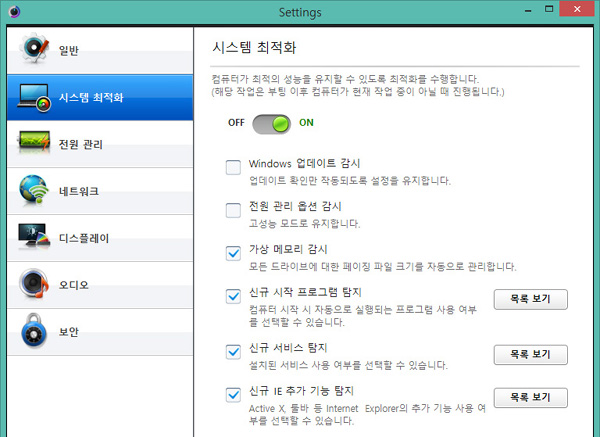Minimize the Settings window

point(528,10)
